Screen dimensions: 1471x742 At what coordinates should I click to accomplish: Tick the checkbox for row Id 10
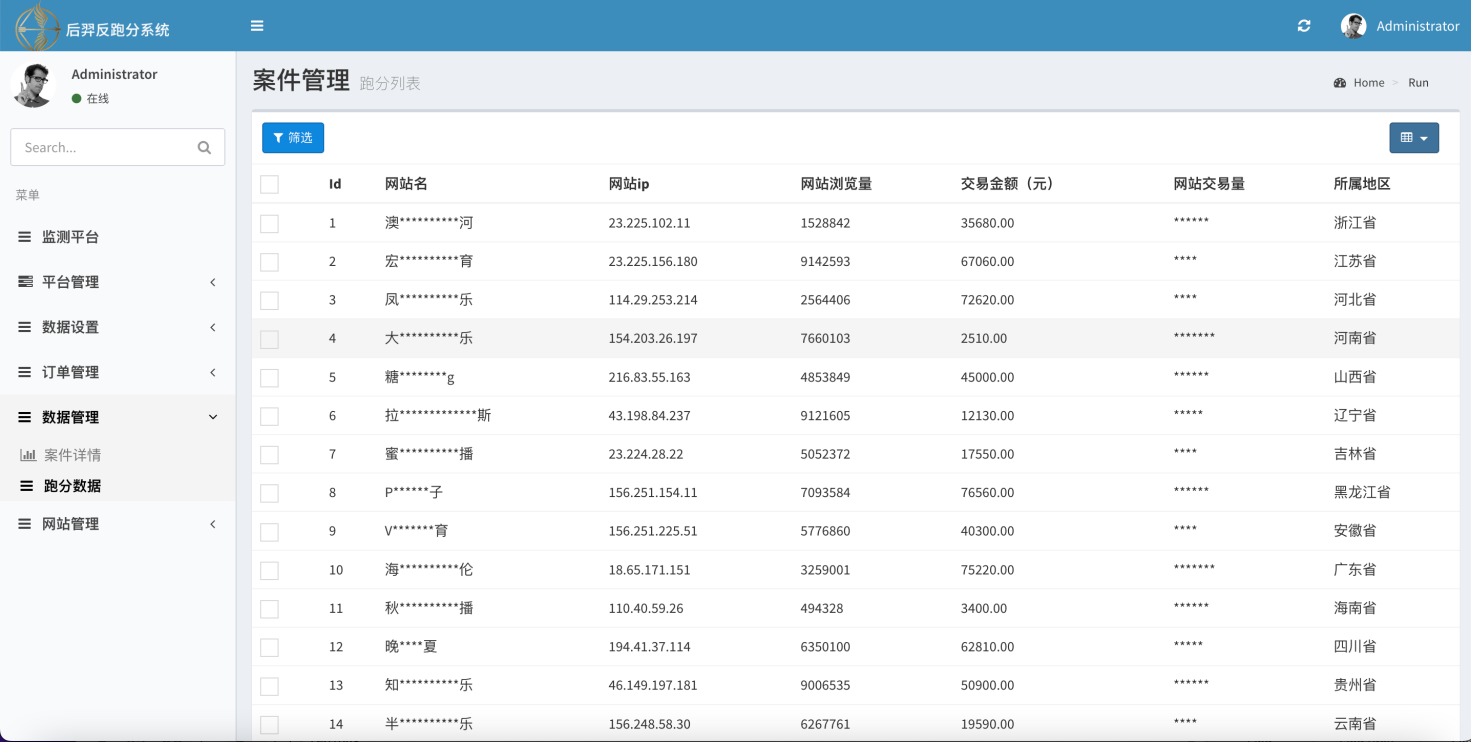[x=269, y=570]
